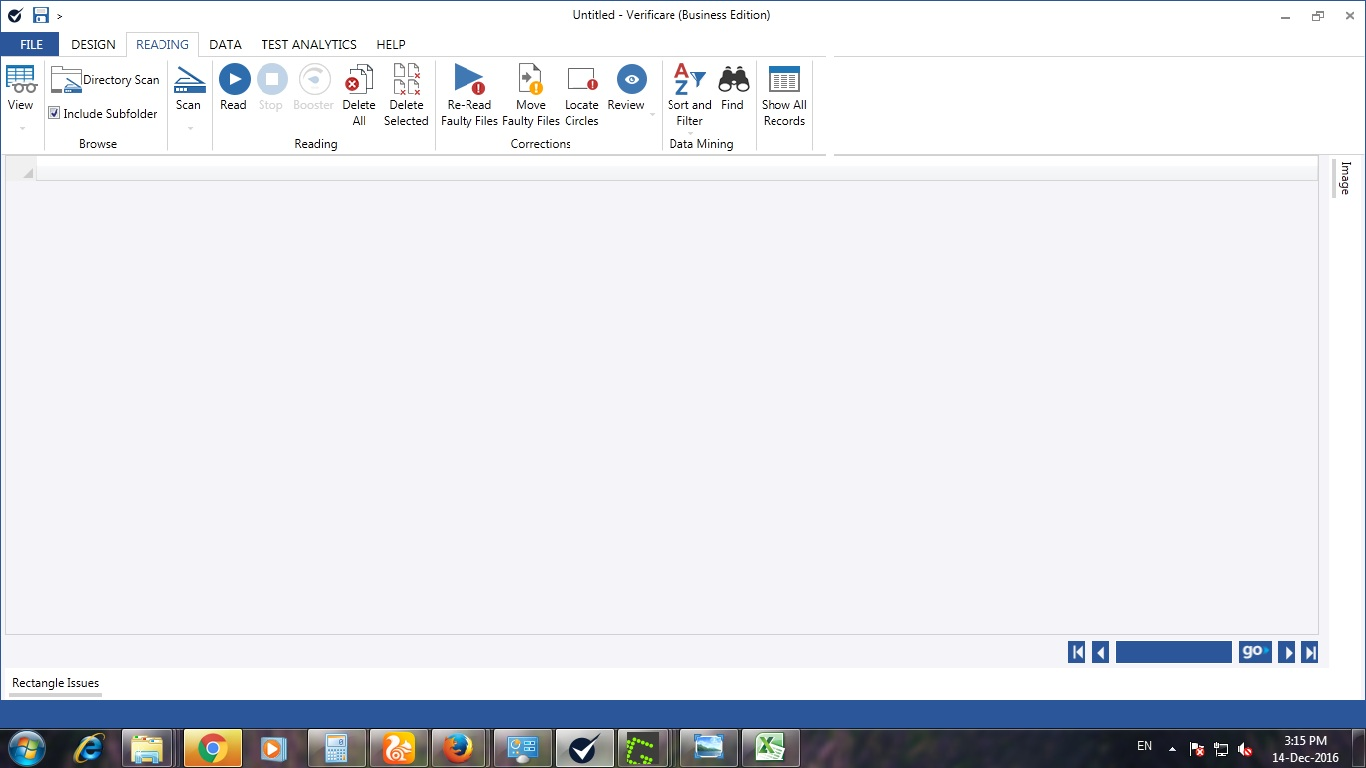The height and width of the screenshot is (768, 1366).
Task: Jump to the last record page
Action: click(1310, 652)
